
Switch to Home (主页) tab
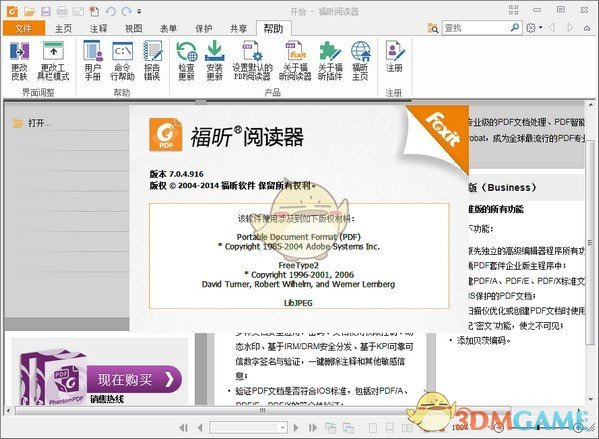pyautogui.click(x=63, y=28)
